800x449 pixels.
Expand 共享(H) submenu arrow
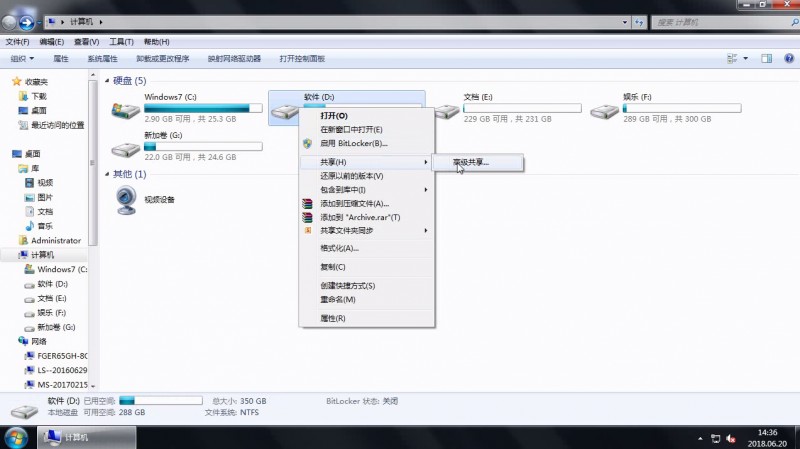click(x=426, y=162)
